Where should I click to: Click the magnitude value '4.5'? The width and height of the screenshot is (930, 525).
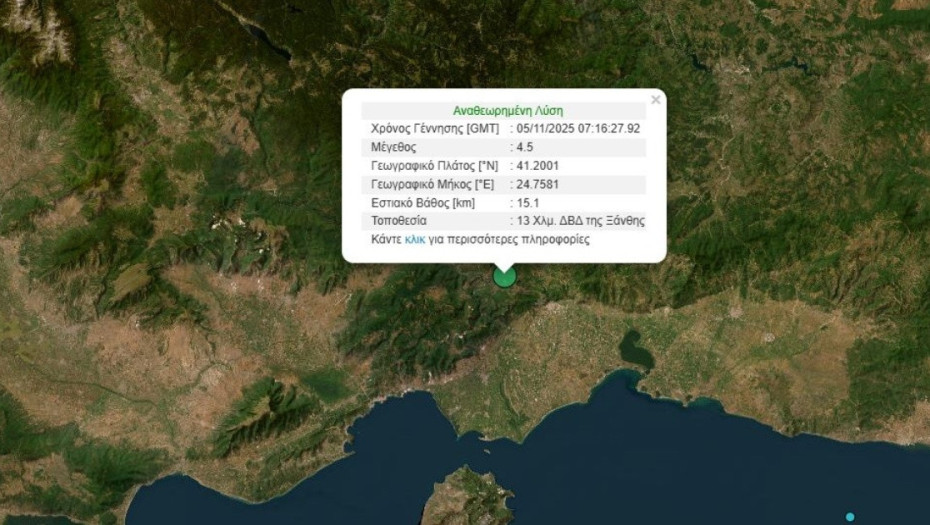coord(525,147)
